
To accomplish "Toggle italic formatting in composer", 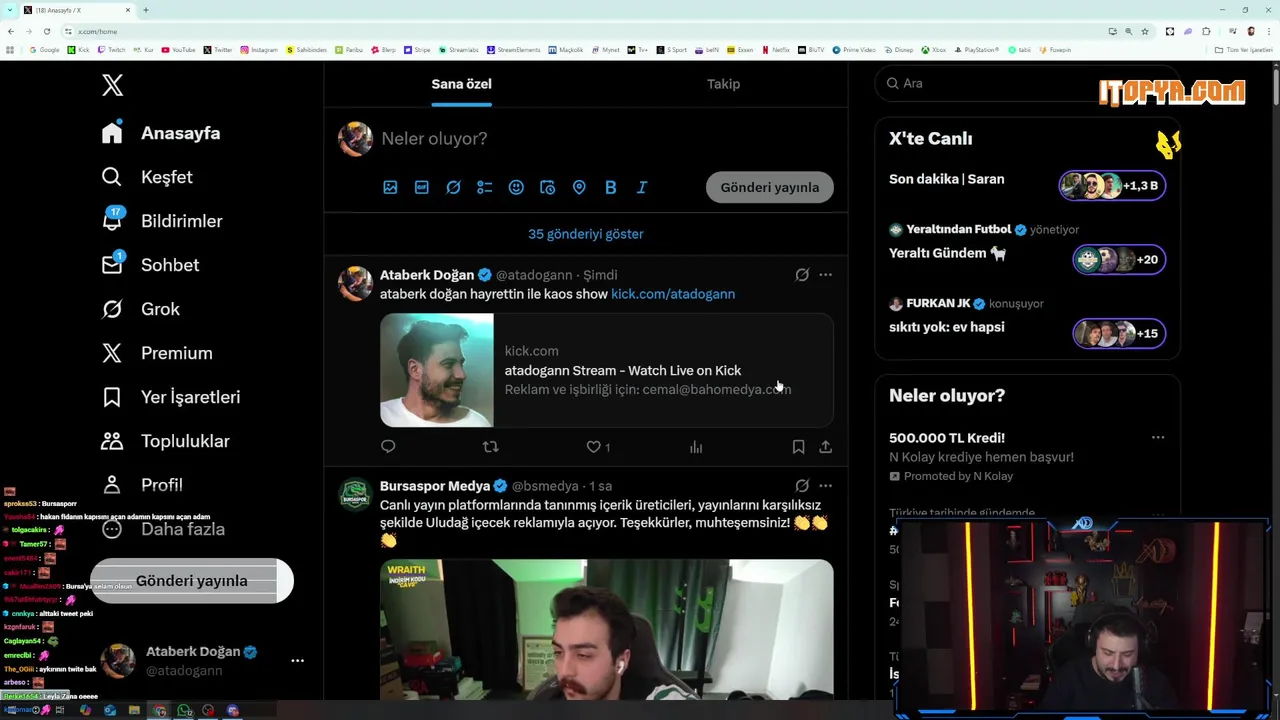I will coord(642,187).
